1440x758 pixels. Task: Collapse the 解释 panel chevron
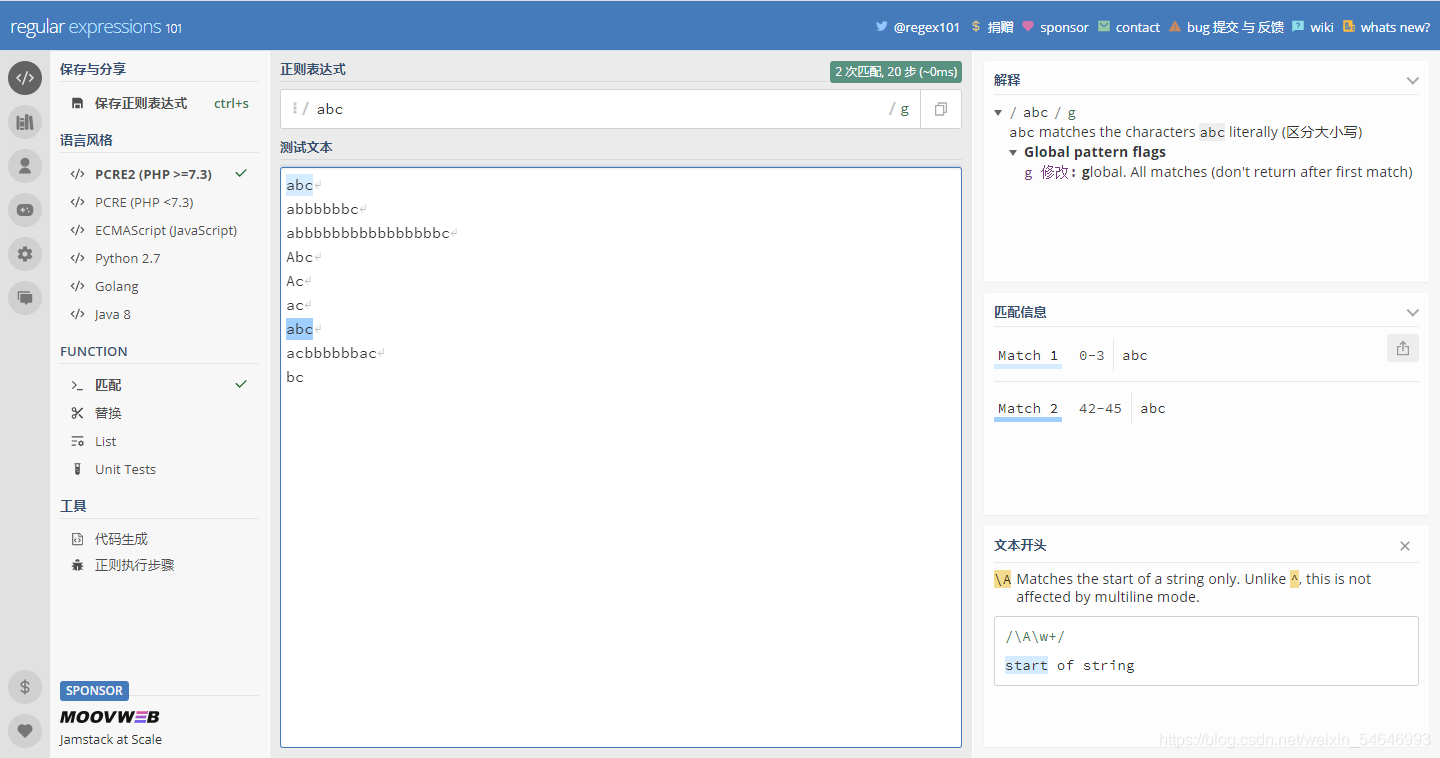1412,80
